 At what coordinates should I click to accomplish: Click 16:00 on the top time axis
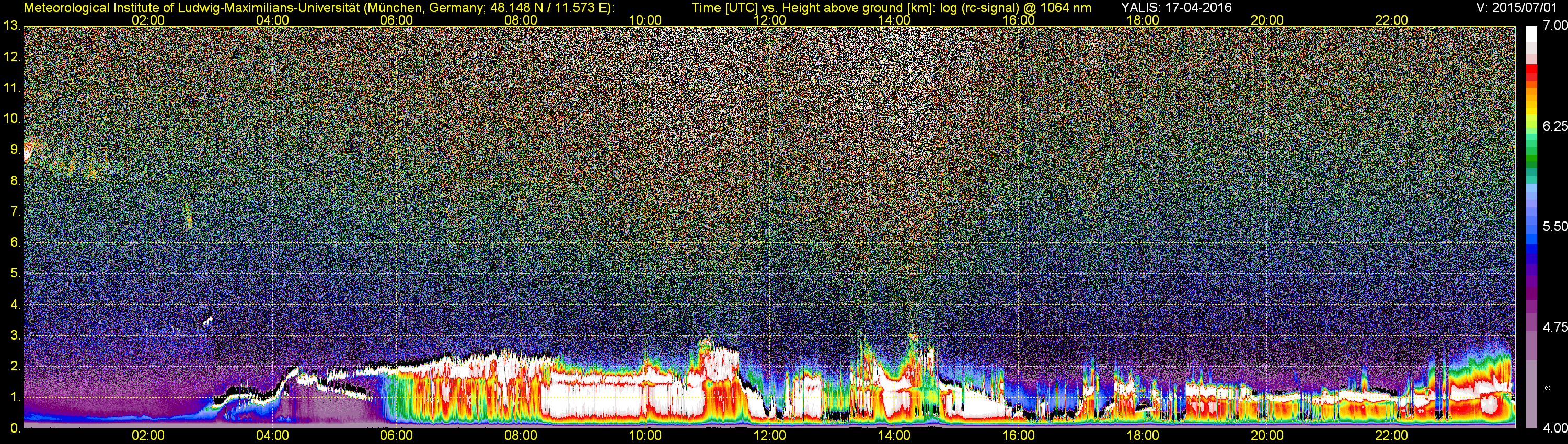point(1018,20)
